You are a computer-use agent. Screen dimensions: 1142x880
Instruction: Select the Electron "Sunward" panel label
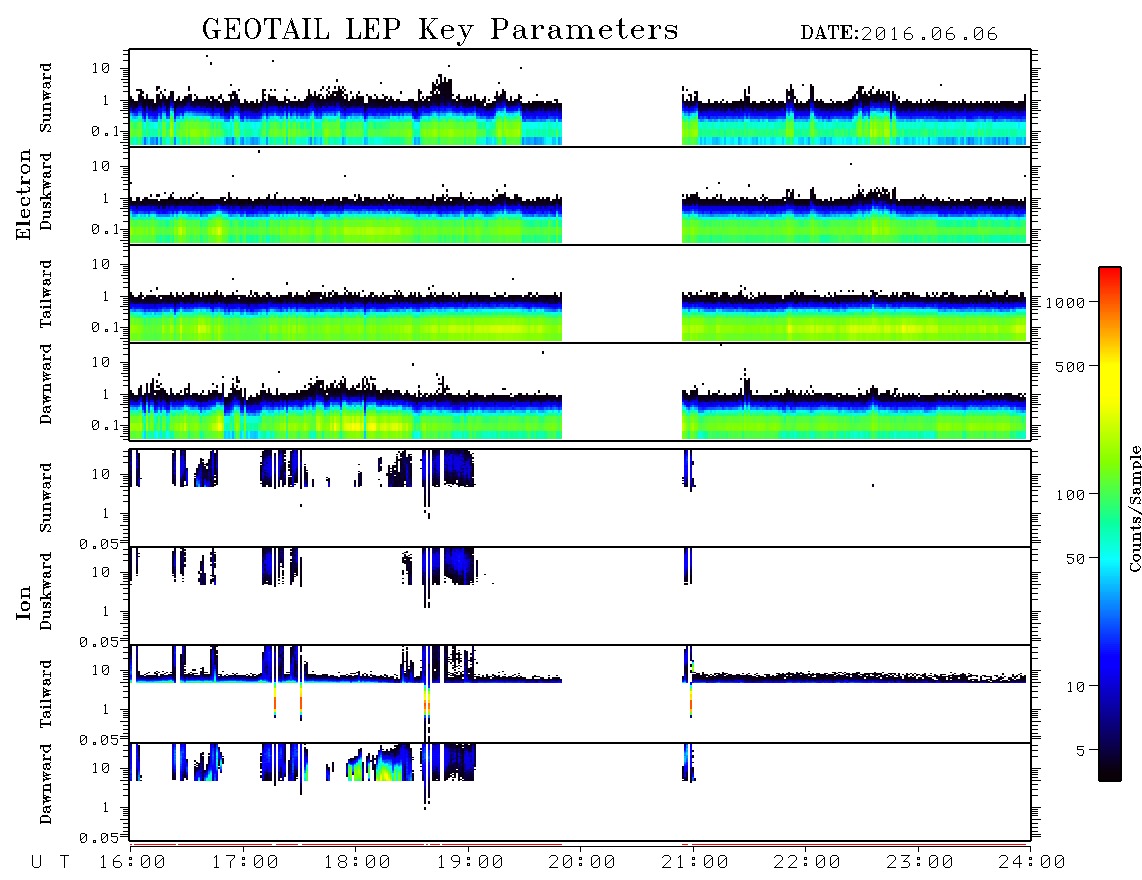(x=46, y=98)
